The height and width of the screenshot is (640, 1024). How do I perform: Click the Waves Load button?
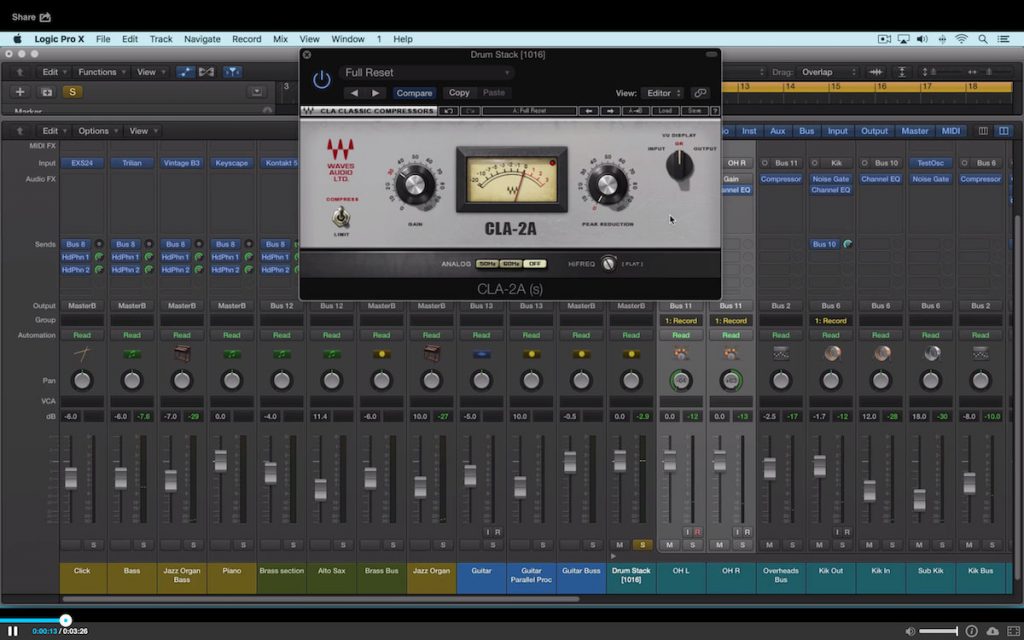coord(665,111)
